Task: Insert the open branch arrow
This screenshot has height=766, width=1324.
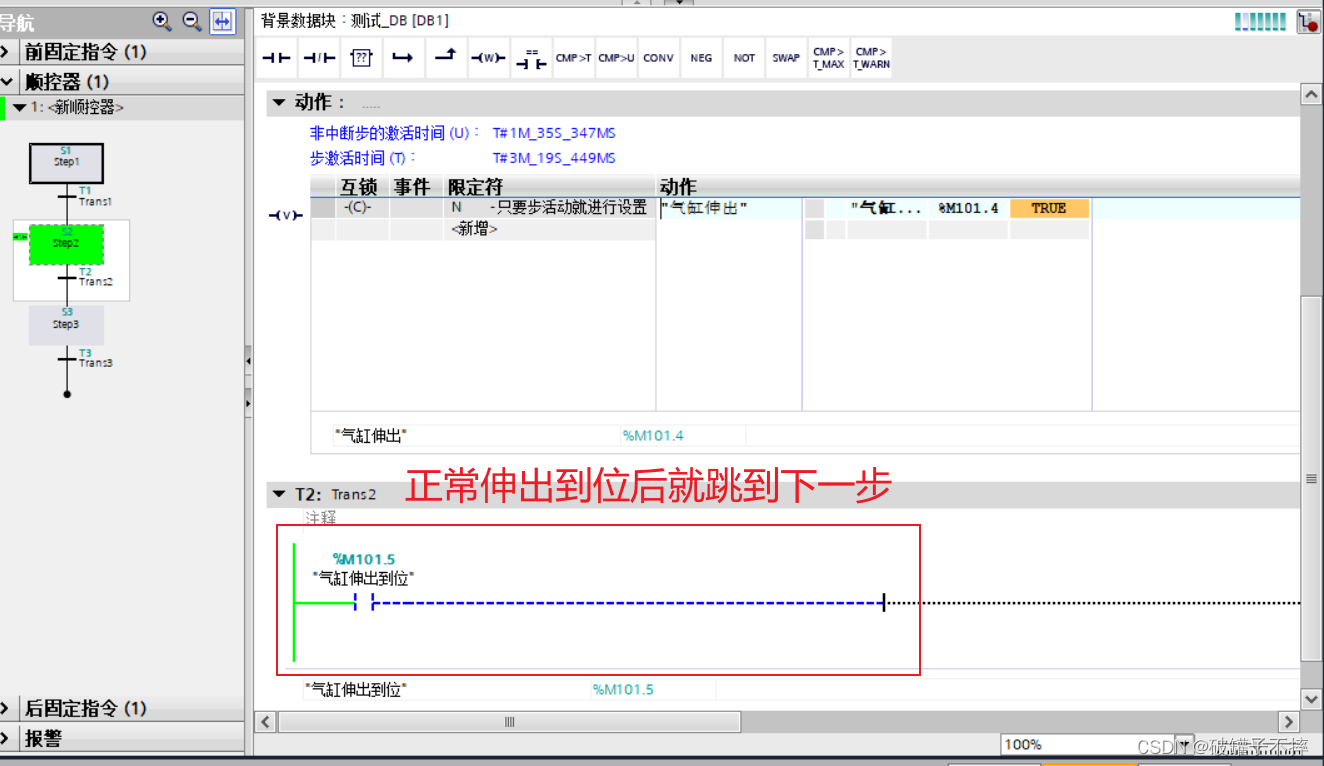Action: 403,58
